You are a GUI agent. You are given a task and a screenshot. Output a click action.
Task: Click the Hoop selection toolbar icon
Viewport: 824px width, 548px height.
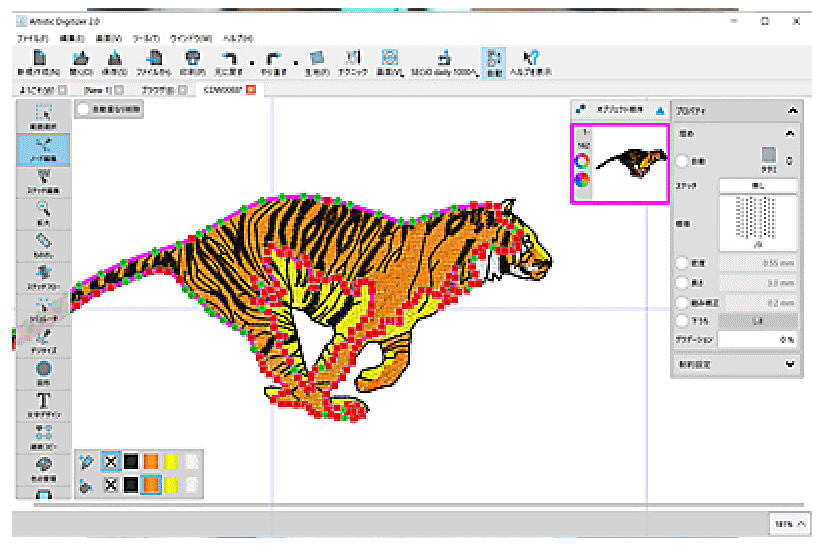click(x=389, y=58)
